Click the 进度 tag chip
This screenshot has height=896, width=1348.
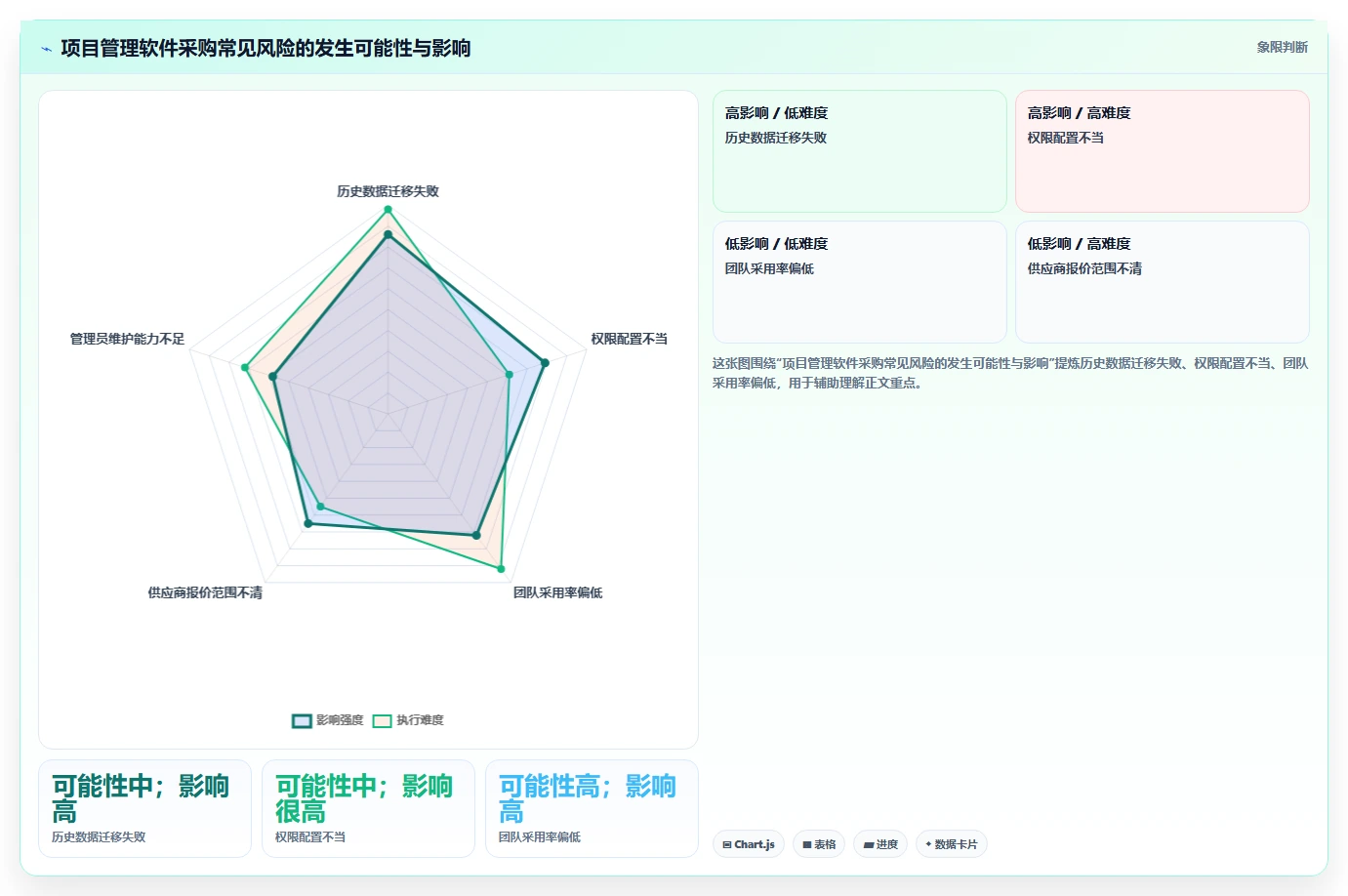click(880, 844)
